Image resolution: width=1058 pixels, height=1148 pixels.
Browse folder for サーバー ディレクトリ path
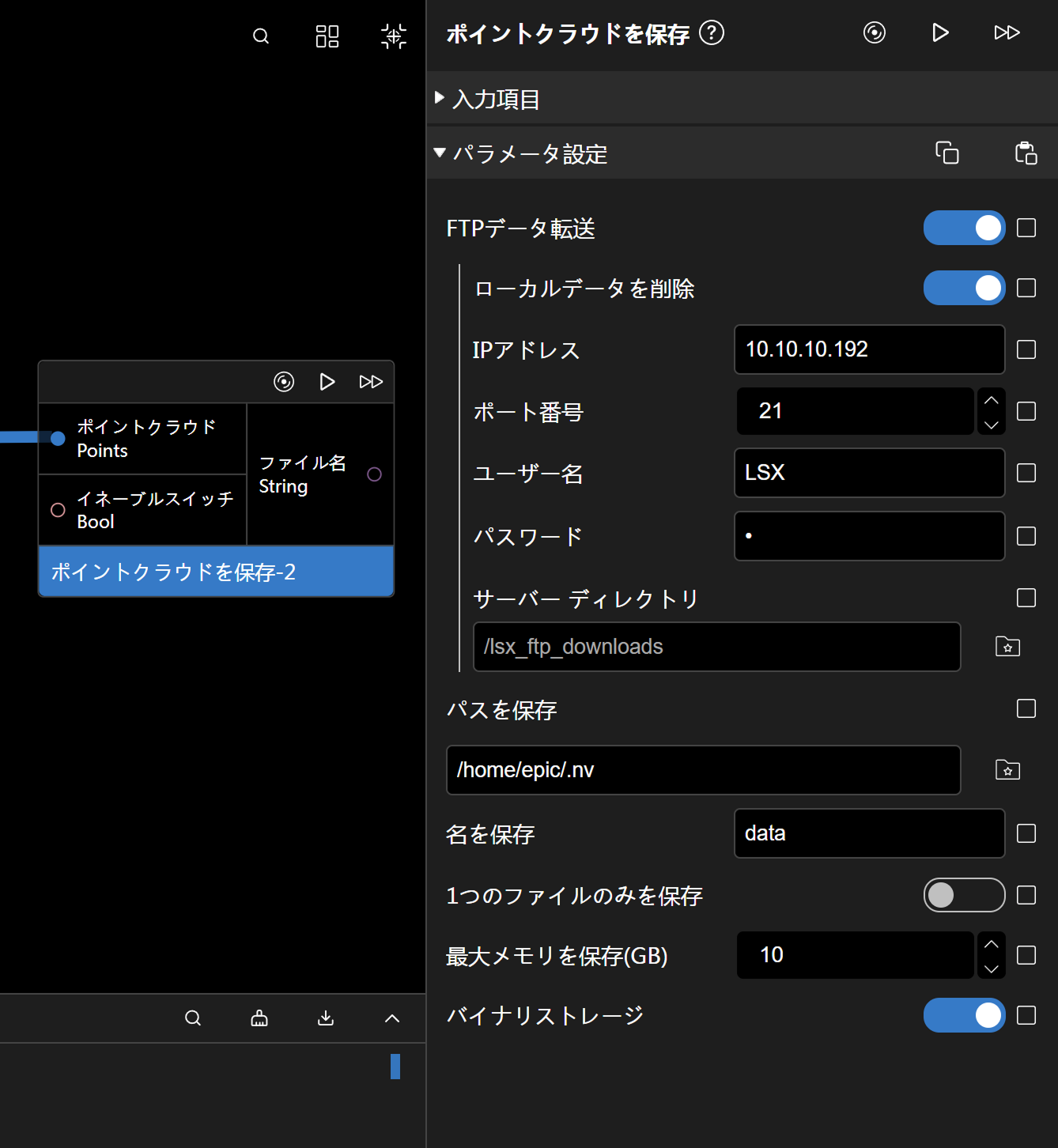click(x=1007, y=647)
